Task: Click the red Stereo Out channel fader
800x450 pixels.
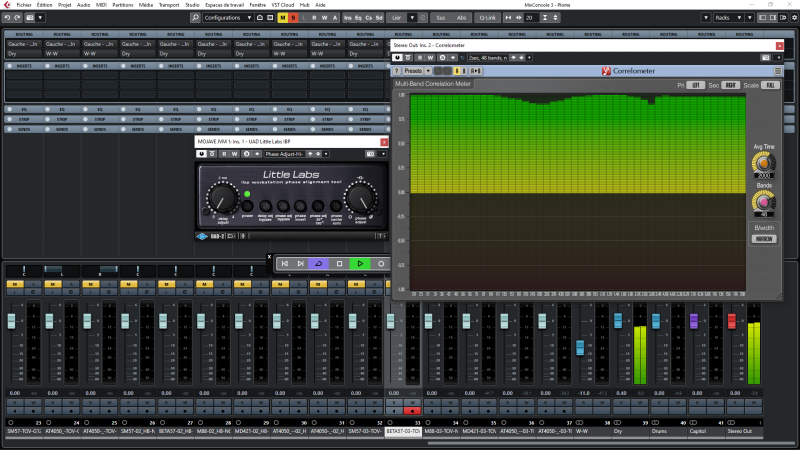Action: pyautogui.click(x=732, y=320)
